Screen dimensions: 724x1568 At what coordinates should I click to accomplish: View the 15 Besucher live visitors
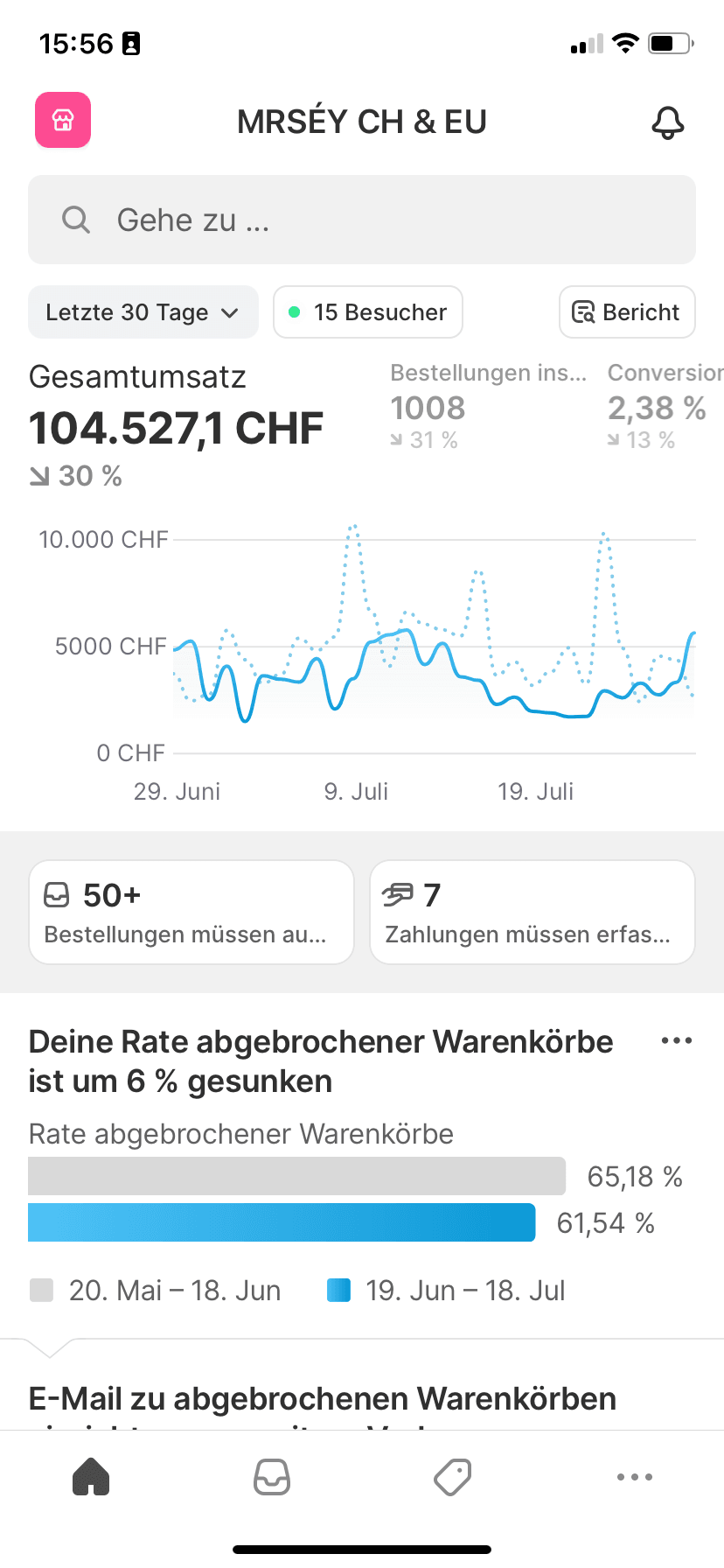(368, 312)
